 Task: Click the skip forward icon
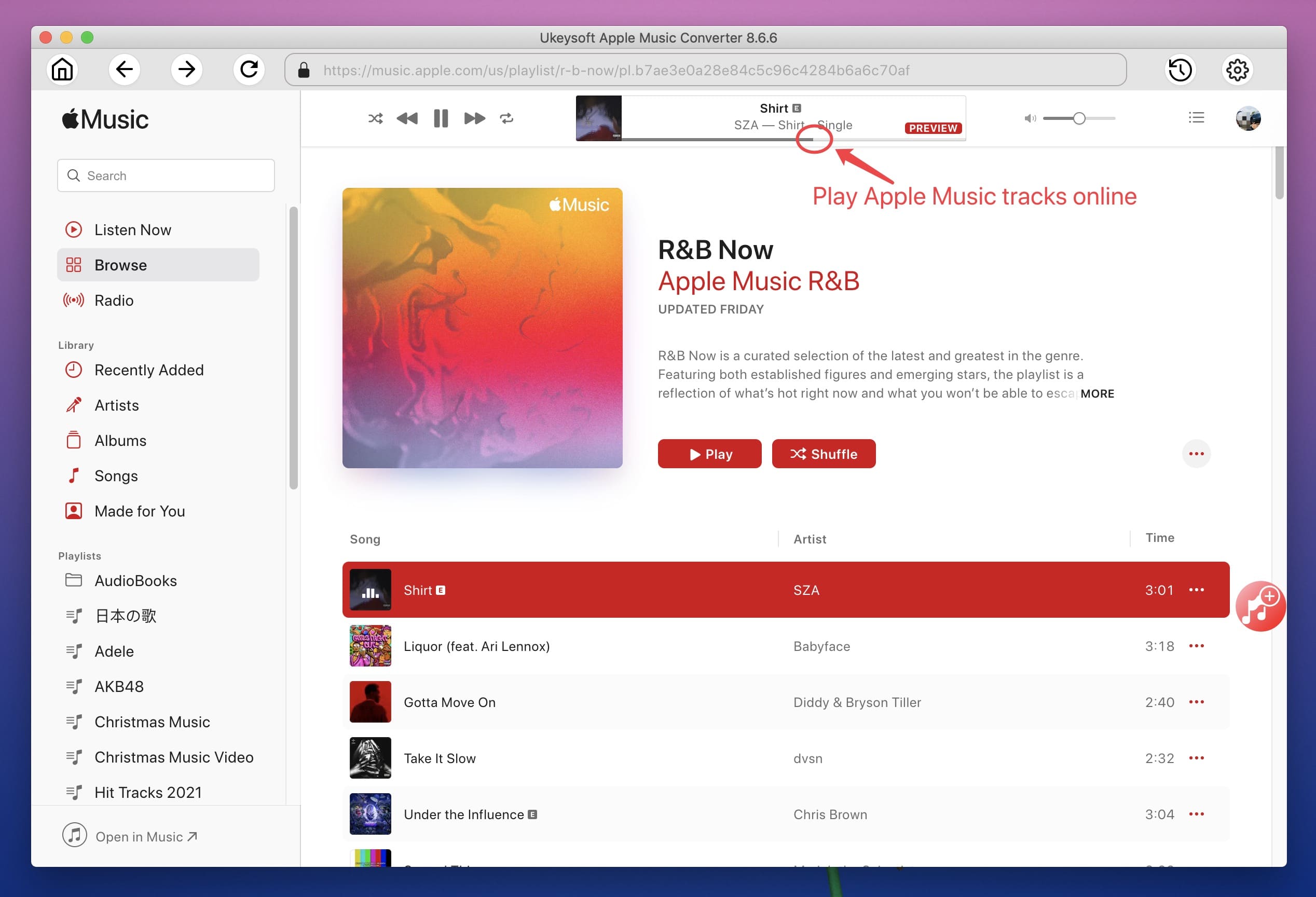click(473, 119)
